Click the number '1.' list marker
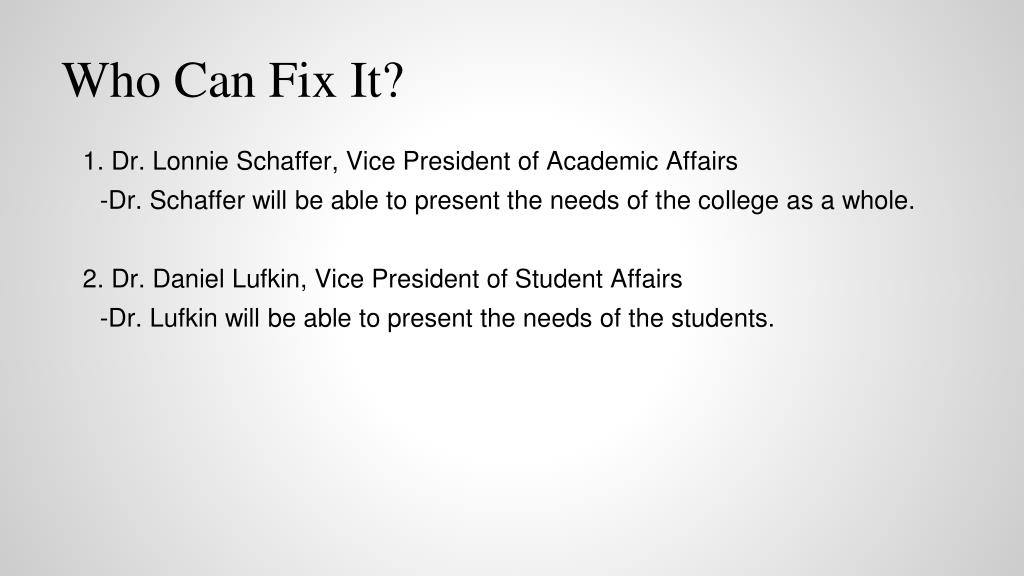The height and width of the screenshot is (576, 1024). pyautogui.click(x=93, y=161)
